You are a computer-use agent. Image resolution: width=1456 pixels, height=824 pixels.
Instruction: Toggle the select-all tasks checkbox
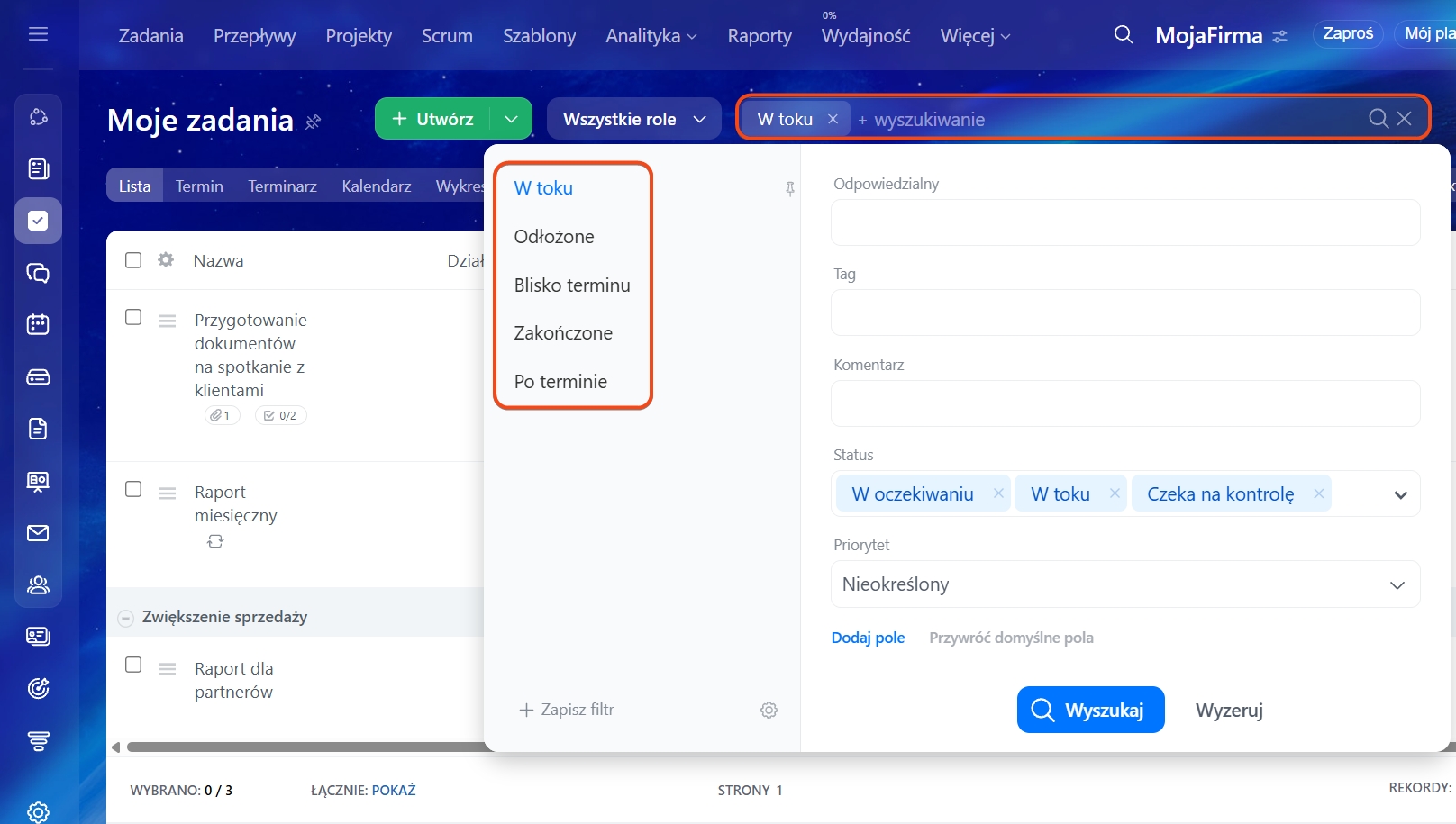pyautogui.click(x=133, y=260)
